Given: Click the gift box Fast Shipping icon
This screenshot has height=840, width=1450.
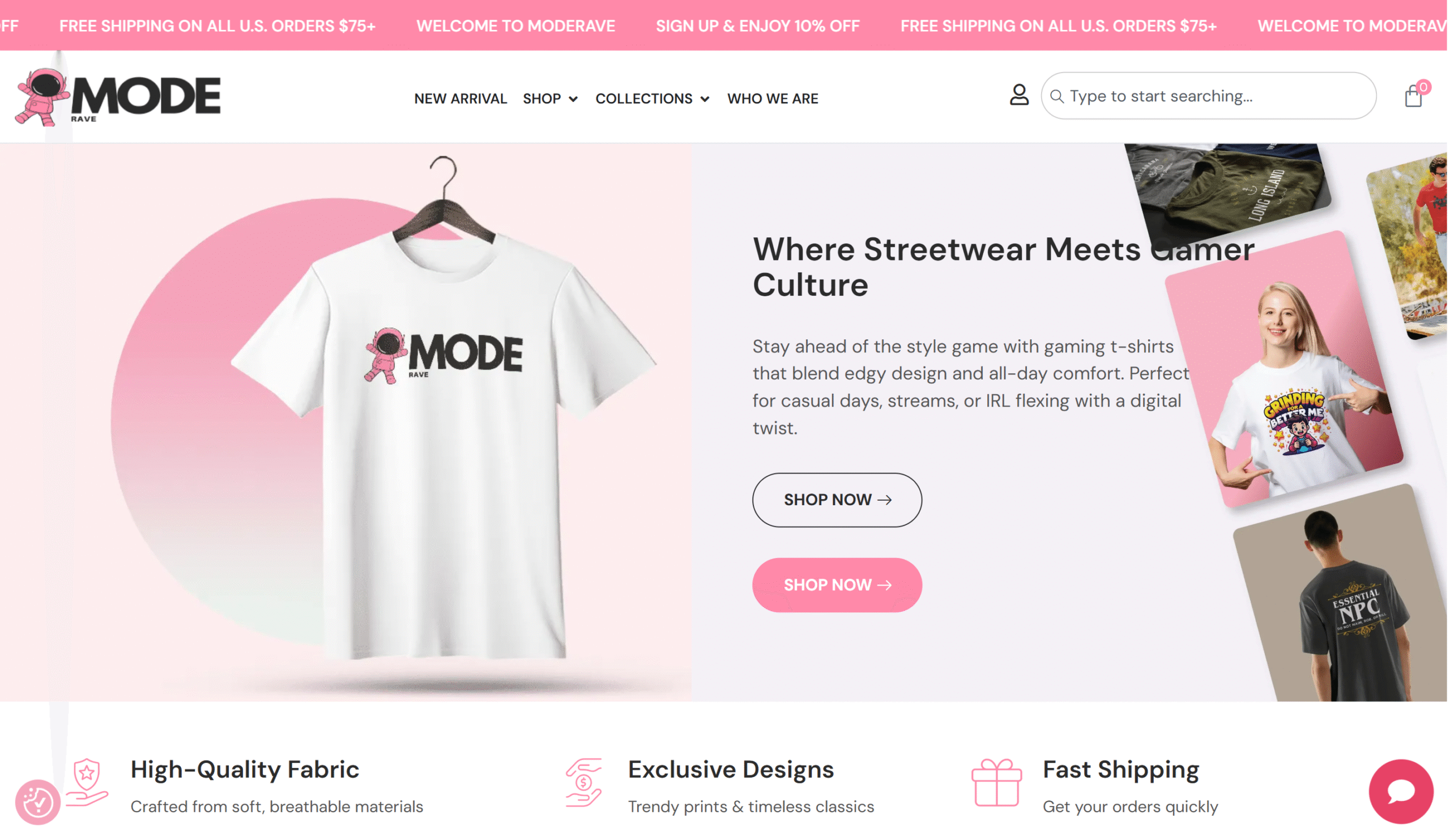Looking at the screenshot, I should pos(996,783).
